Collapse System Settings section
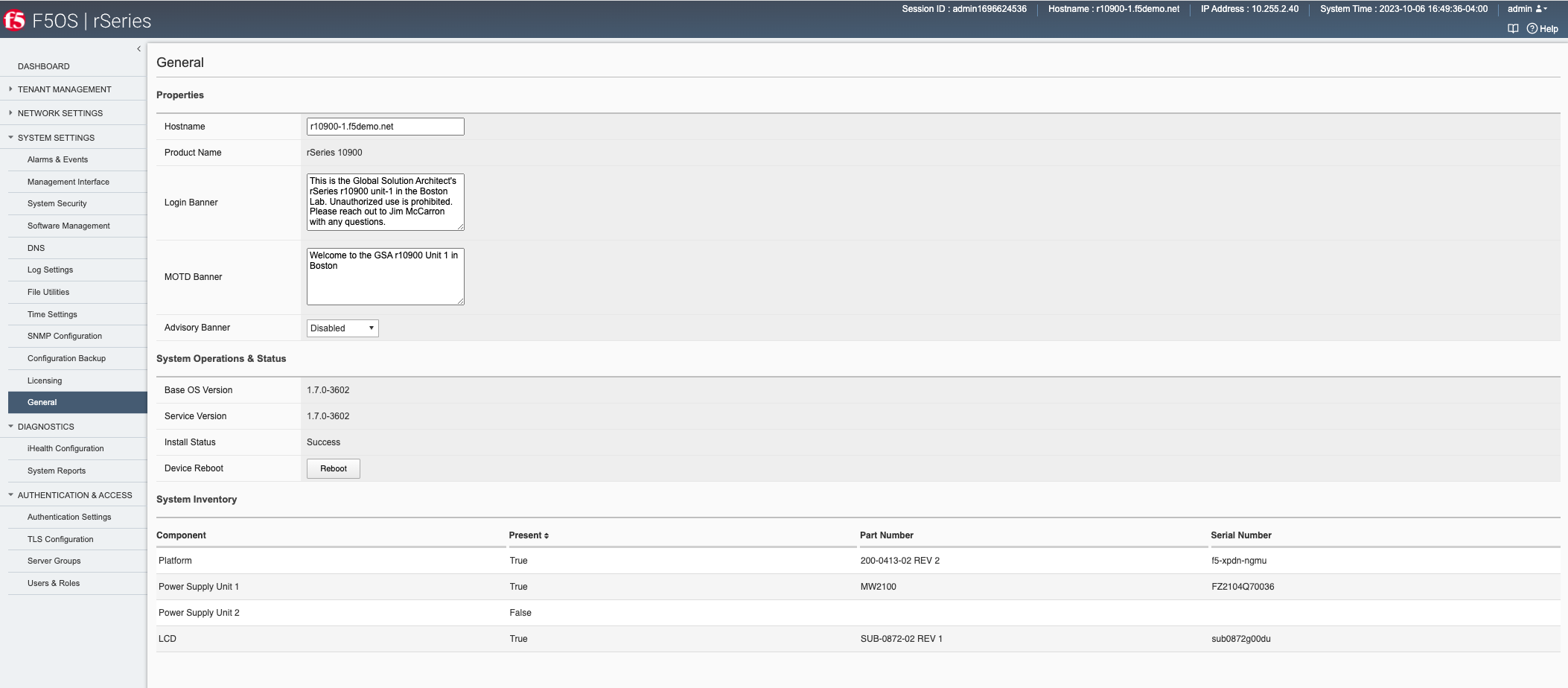 [56, 138]
